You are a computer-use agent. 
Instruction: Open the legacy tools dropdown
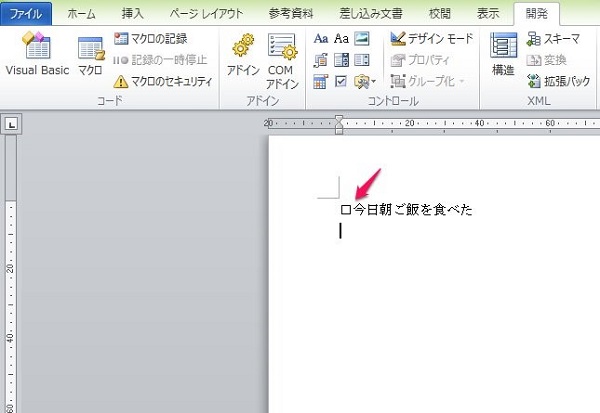365,82
